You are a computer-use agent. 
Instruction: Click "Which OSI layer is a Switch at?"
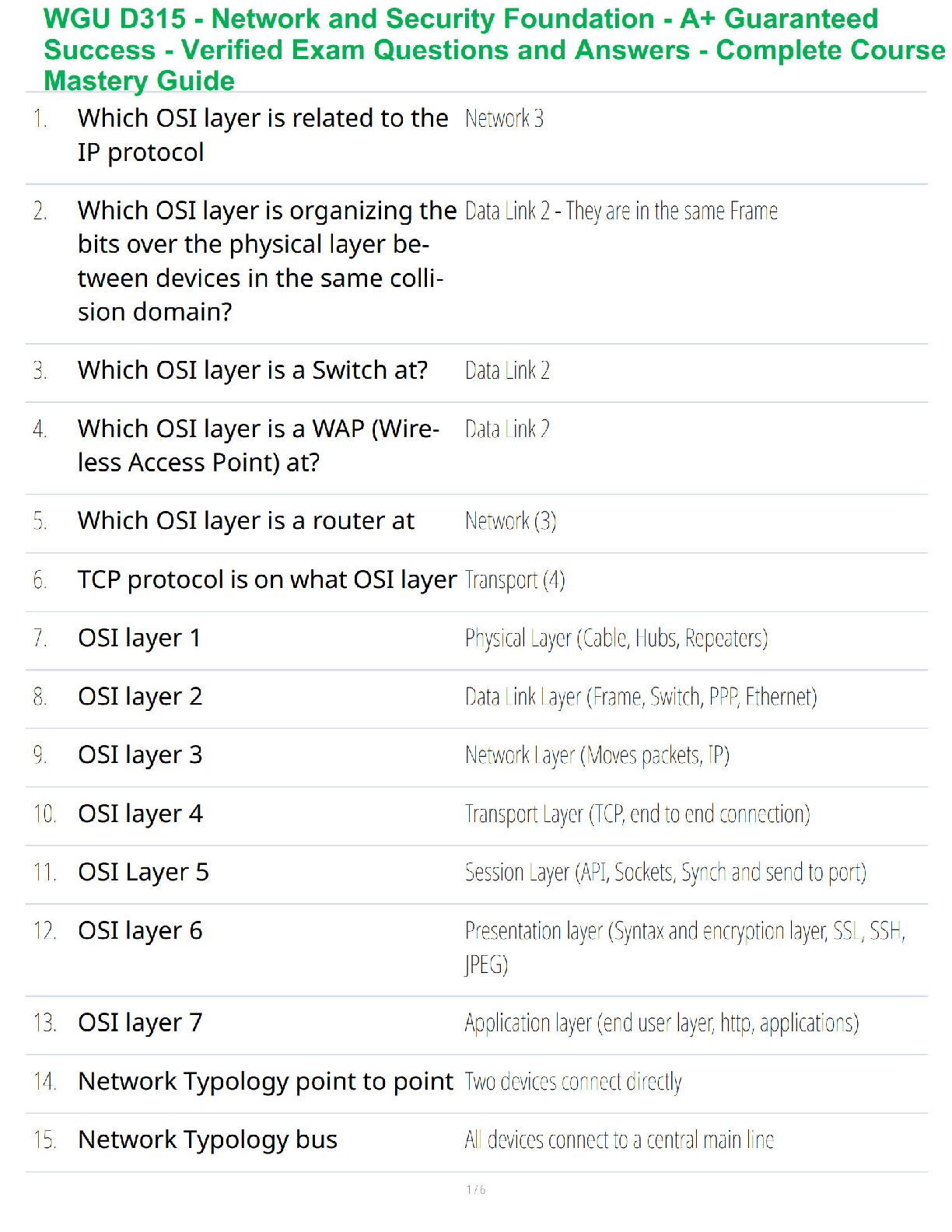click(253, 370)
